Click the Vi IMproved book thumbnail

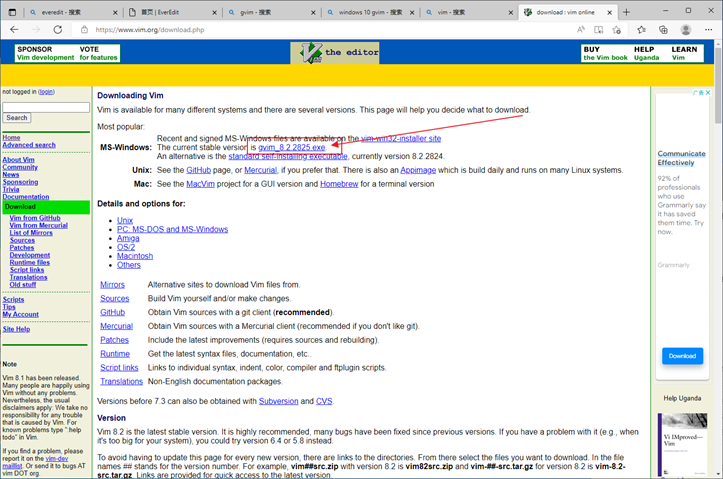[682, 444]
